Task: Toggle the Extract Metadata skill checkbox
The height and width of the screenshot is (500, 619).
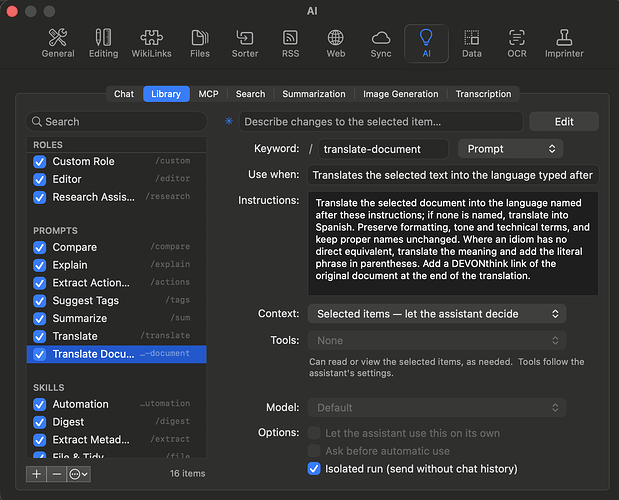Action: tap(39, 440)
